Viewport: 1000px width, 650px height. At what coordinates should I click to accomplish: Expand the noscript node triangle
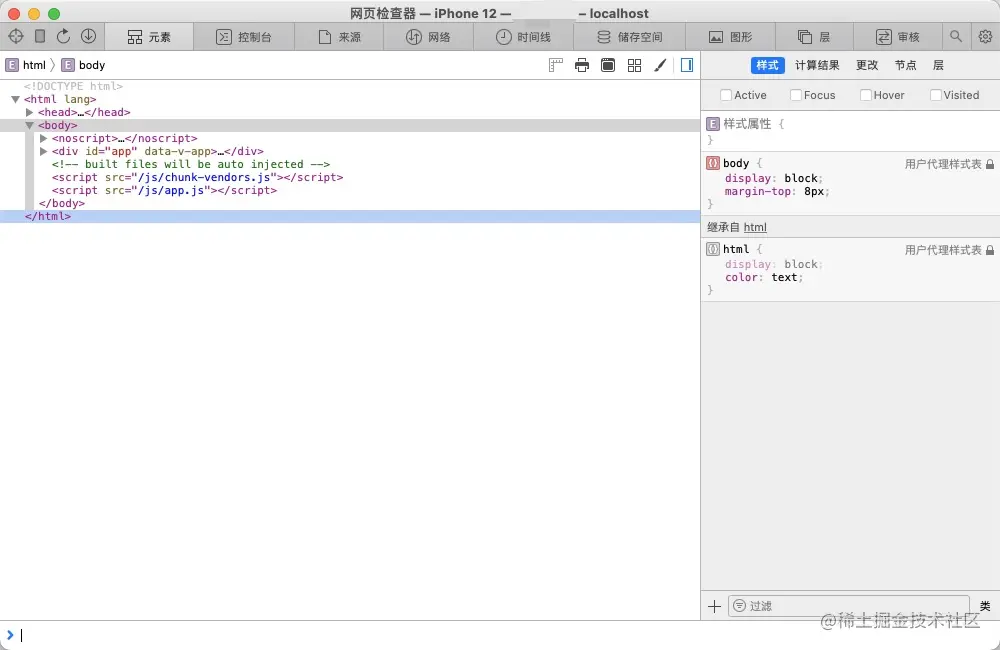pos(43,138)
